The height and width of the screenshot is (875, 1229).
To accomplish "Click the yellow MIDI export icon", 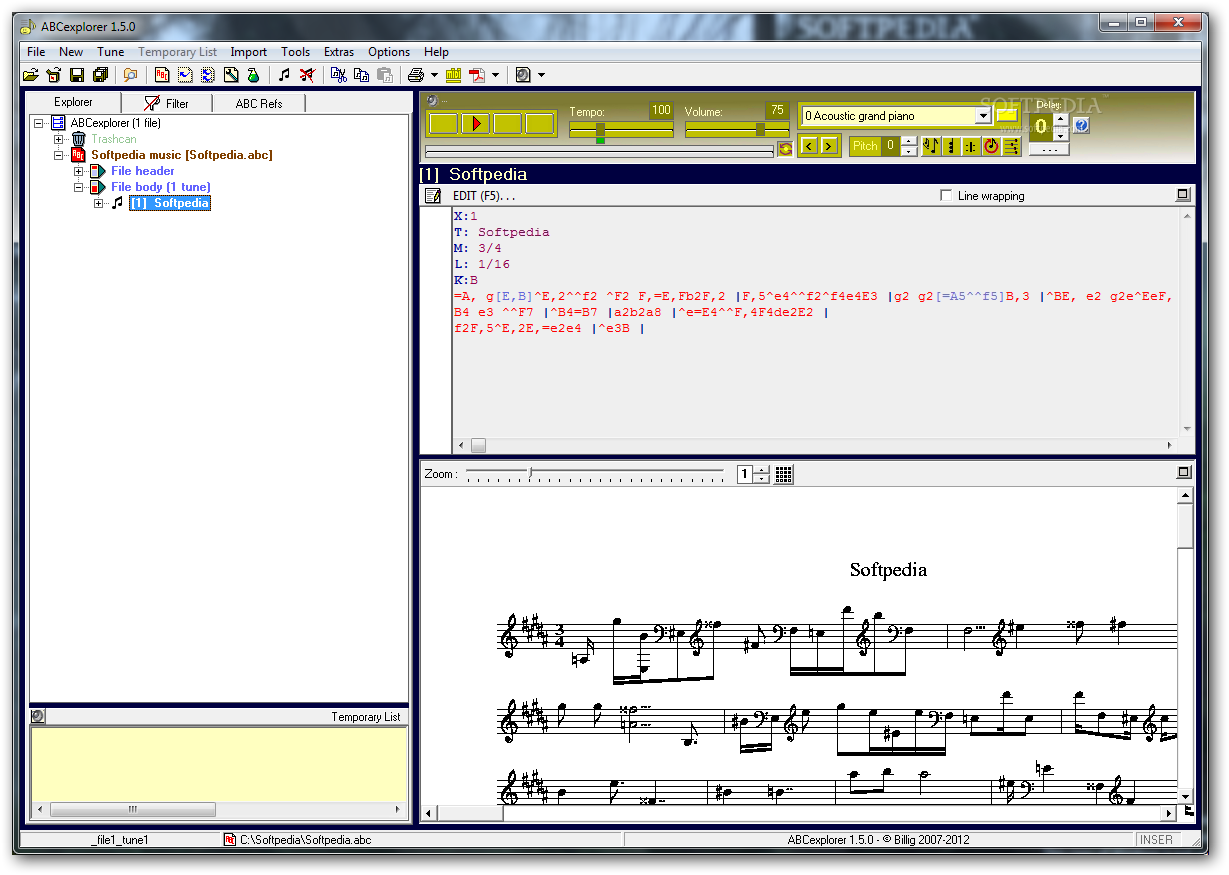I will pyautogui.click(x=453, y=75).
